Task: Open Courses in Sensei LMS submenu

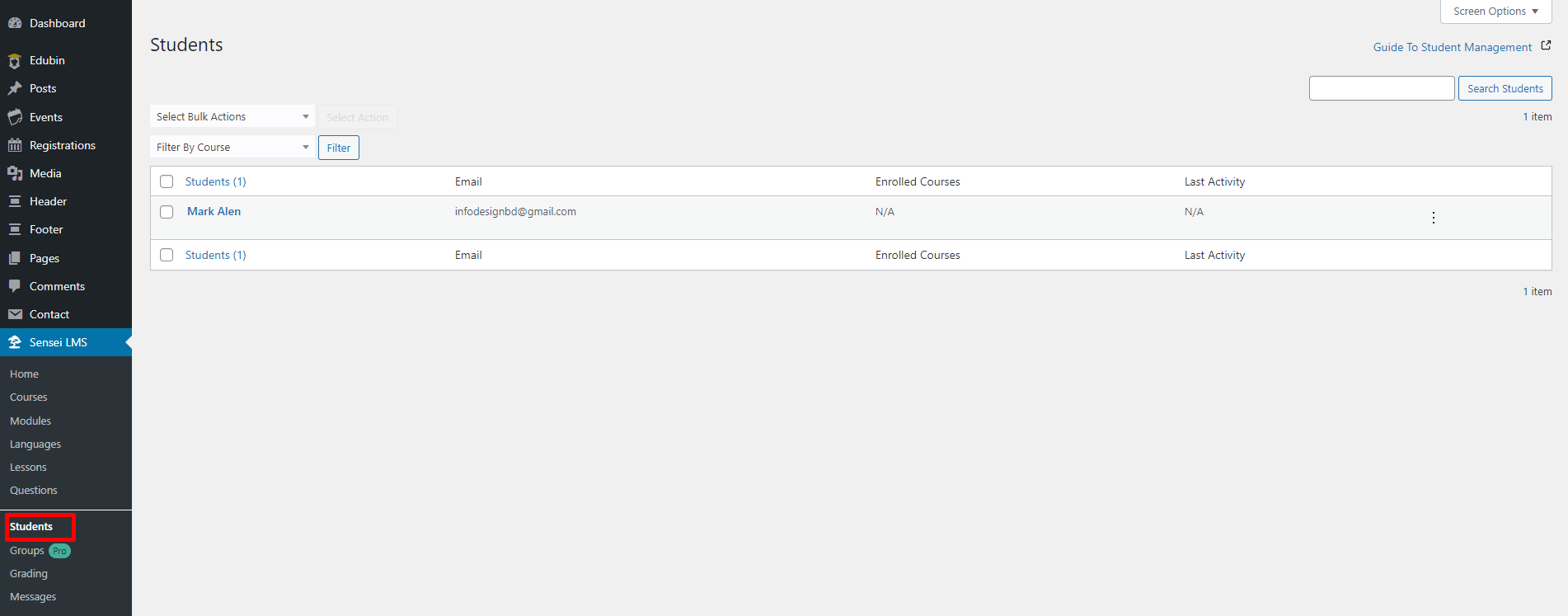Action: click(x=29, y=397)
